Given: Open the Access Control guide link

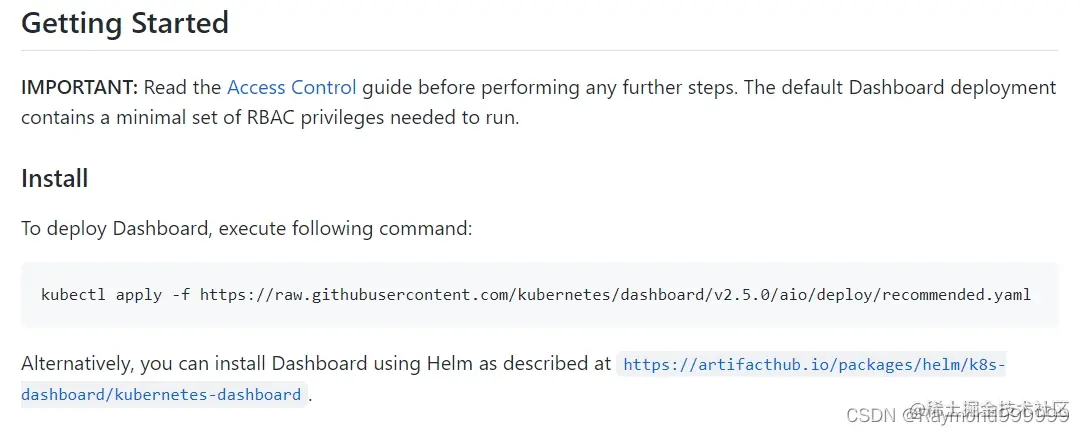Looking at the screenshot, I should (x=291, y=87).
